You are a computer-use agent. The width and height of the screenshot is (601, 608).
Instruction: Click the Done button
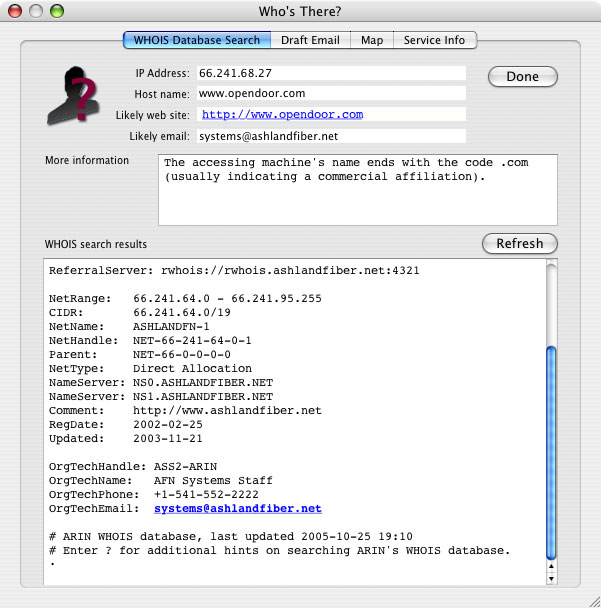(523, 76)
